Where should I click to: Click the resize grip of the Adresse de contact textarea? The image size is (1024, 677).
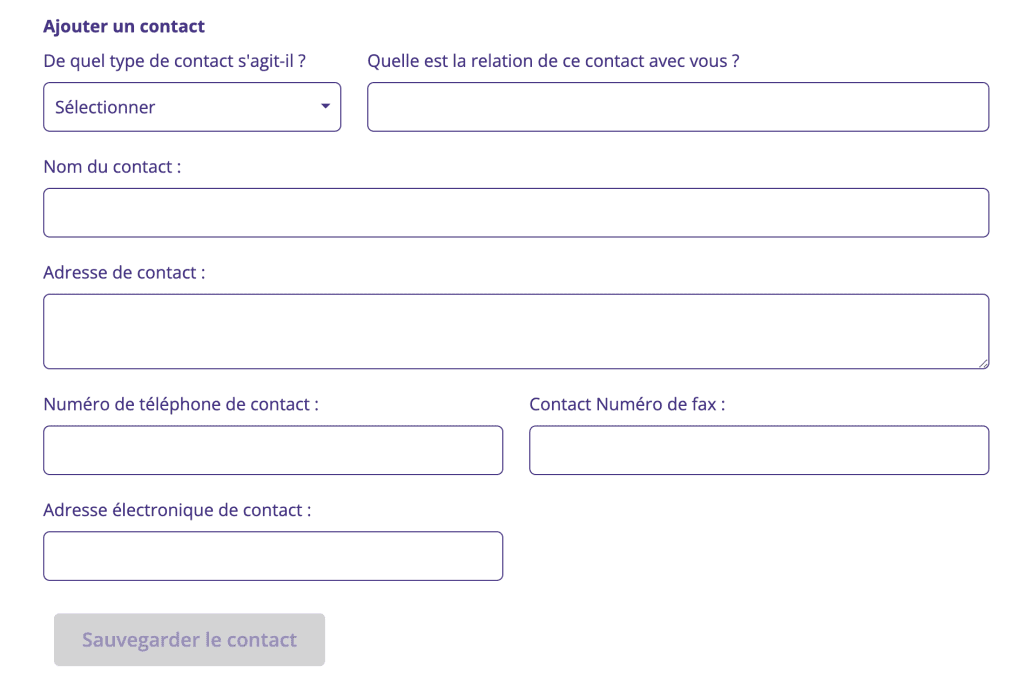coord(983,363)
